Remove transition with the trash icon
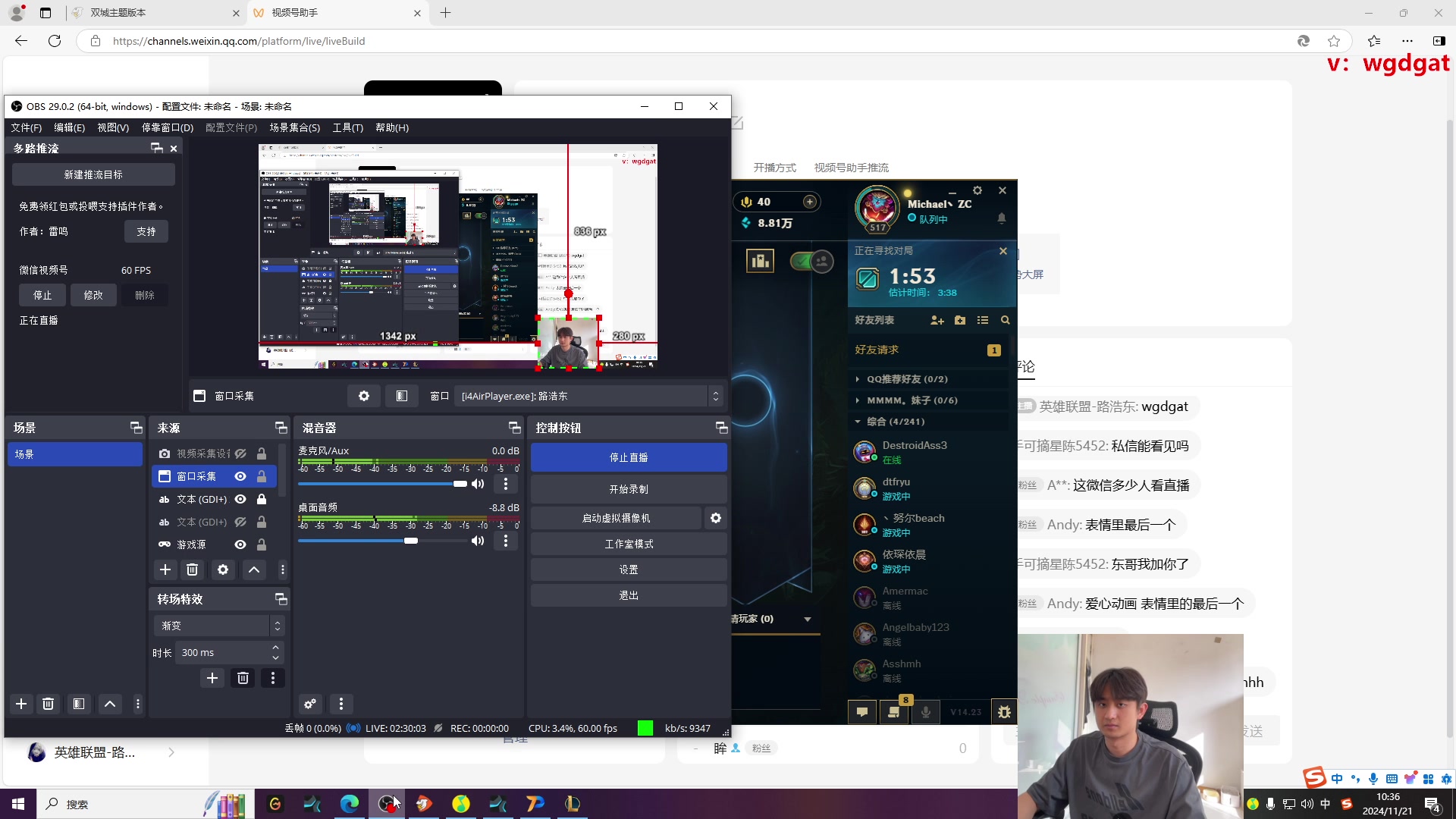Viewport: 1456px width, 819px height. (243, 678)
